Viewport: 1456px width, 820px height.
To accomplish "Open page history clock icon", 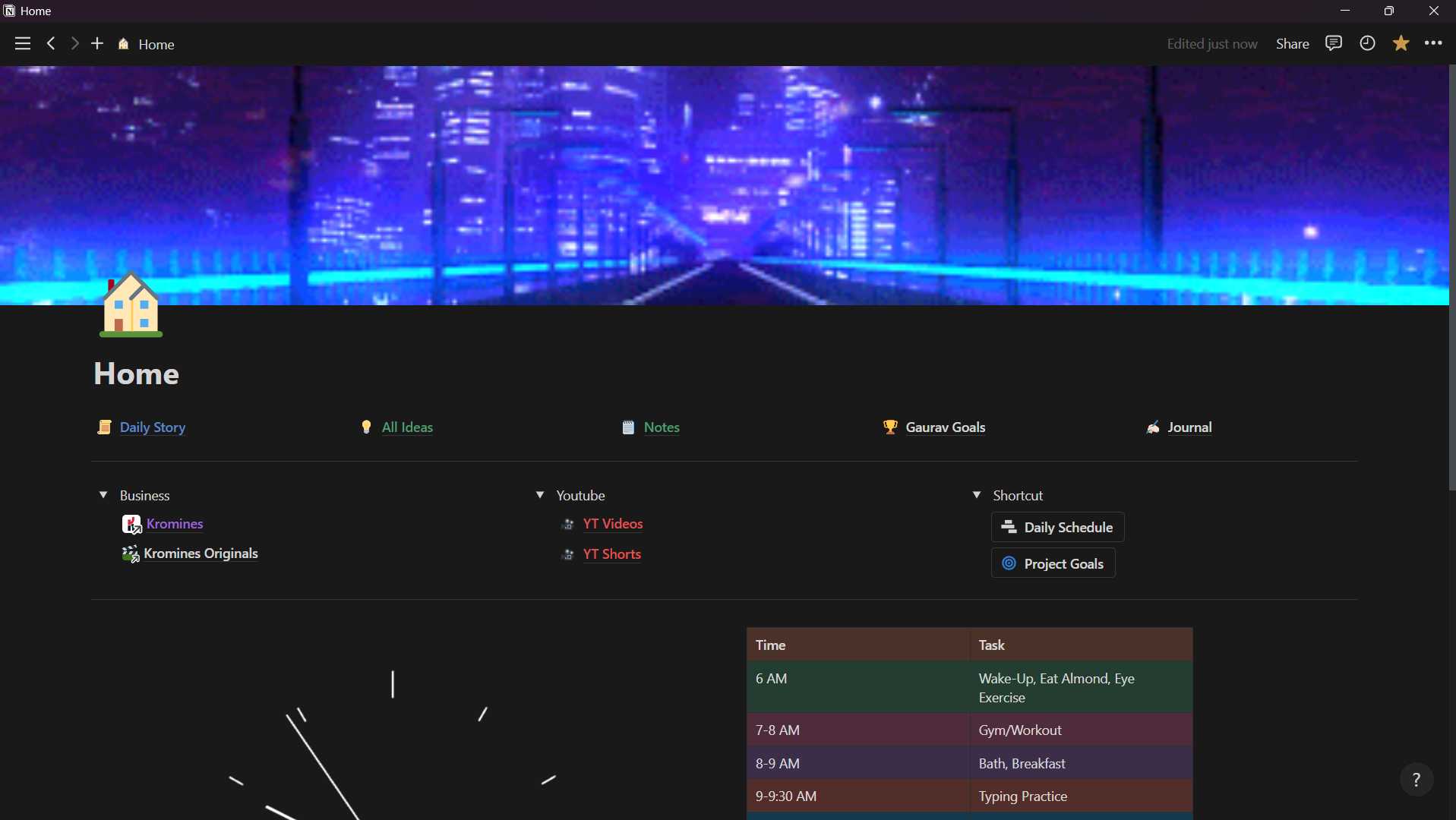I will [1367, 43].
